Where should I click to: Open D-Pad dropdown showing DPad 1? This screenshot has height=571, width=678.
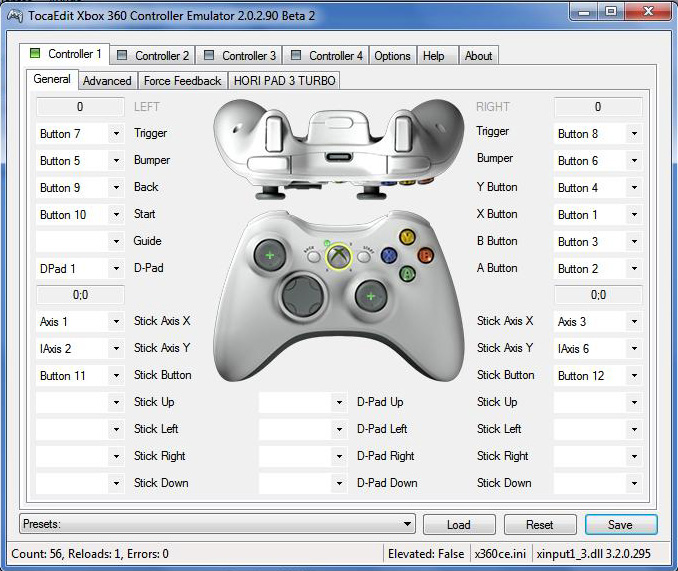[x=80, y=268]
